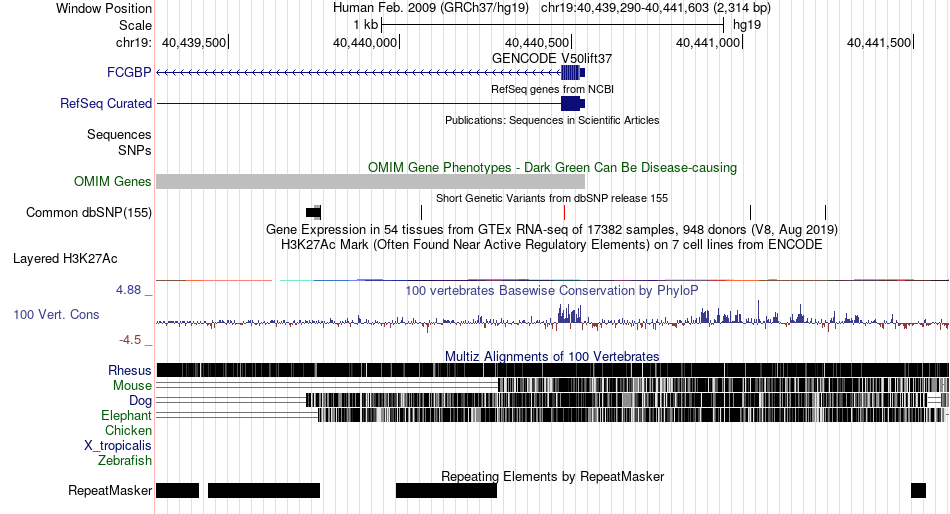The width and height of the screenshot is (950, 514).
Task: Select the Mouse alignment label
Action: 131,386
